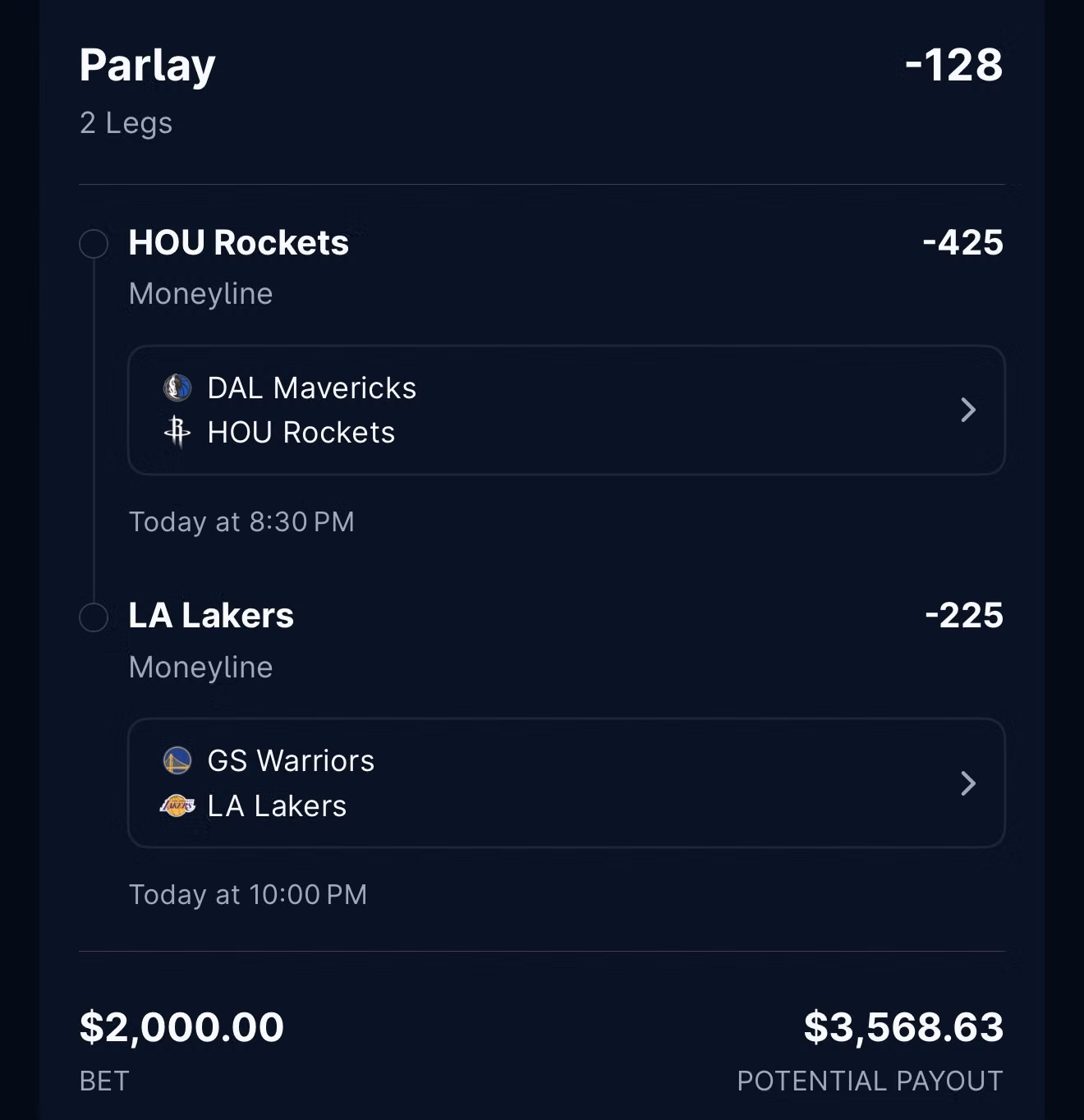Open Warriors vs Lakers game chevron

click(968, 783)
